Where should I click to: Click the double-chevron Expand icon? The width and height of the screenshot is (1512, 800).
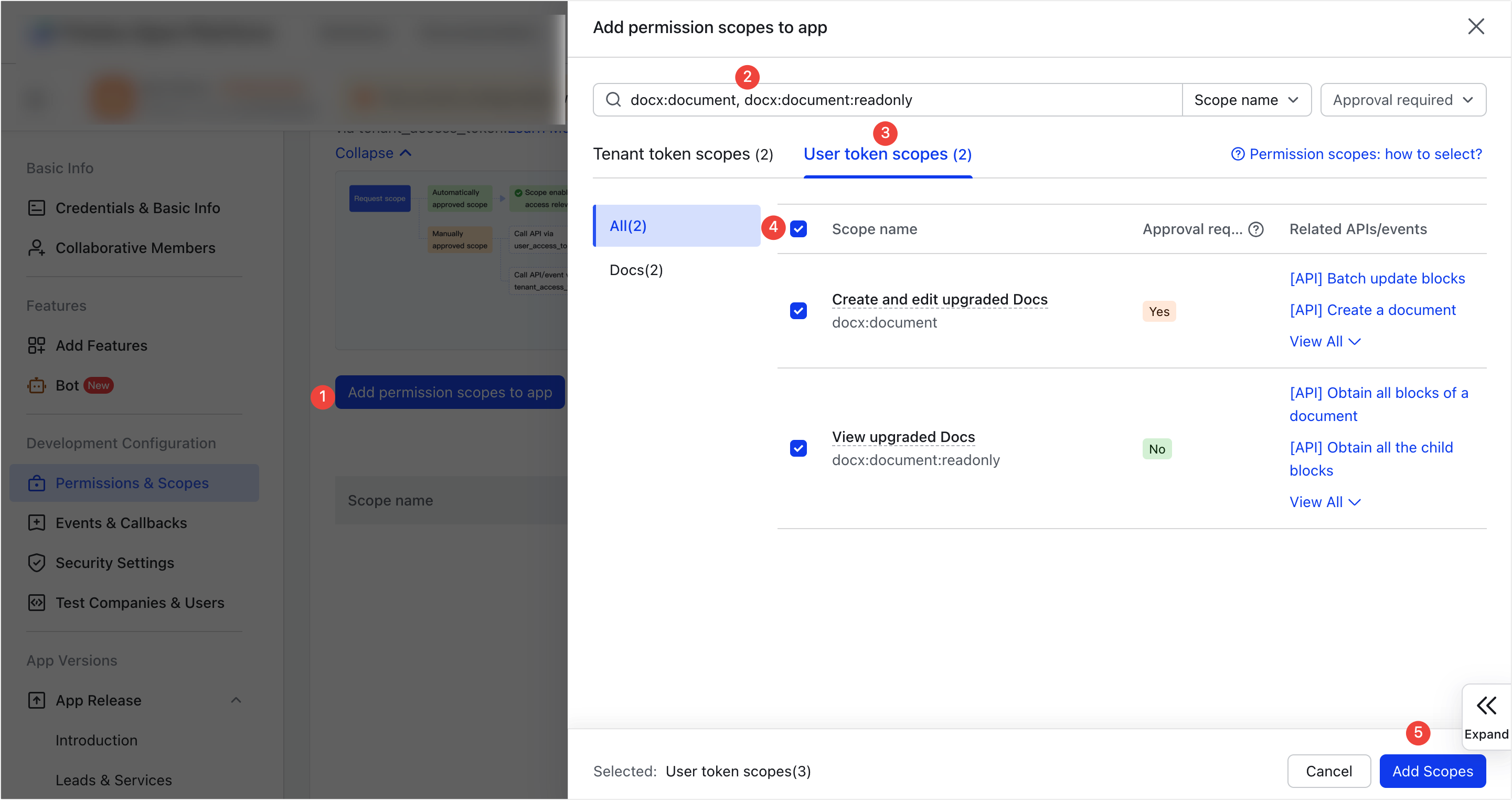point(1486,706)
